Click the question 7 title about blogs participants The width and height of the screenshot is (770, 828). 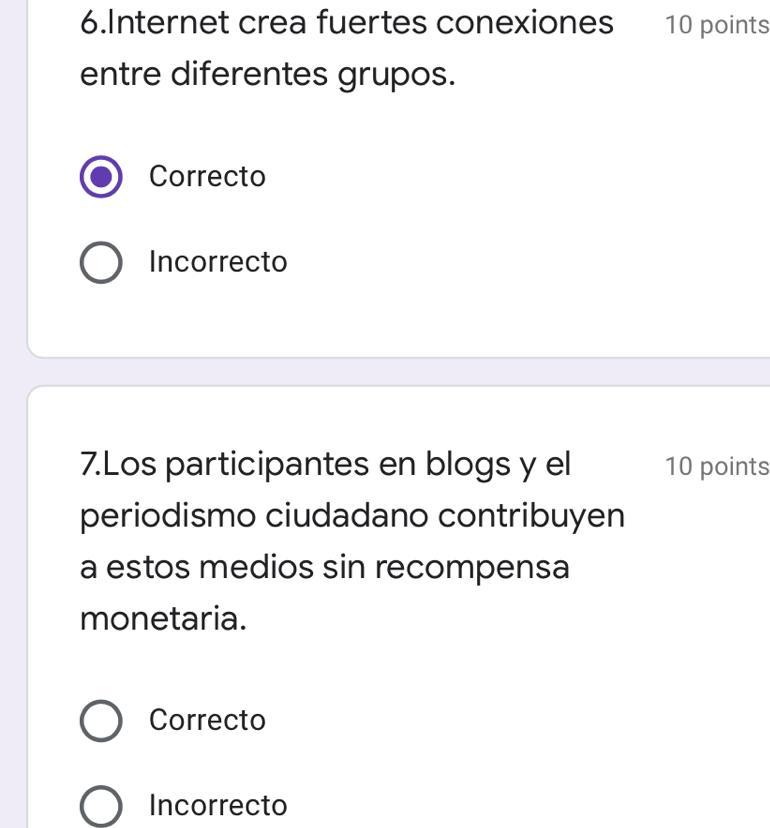(x=352, y=541)
